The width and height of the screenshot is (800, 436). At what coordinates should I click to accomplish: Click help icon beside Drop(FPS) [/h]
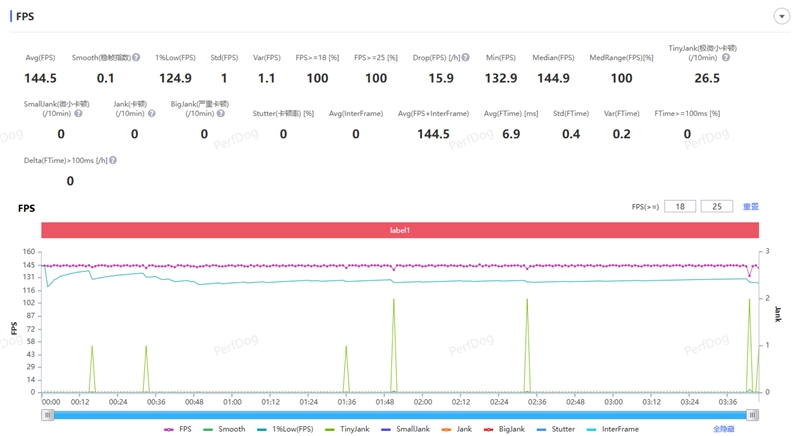[x=466, y=58]
